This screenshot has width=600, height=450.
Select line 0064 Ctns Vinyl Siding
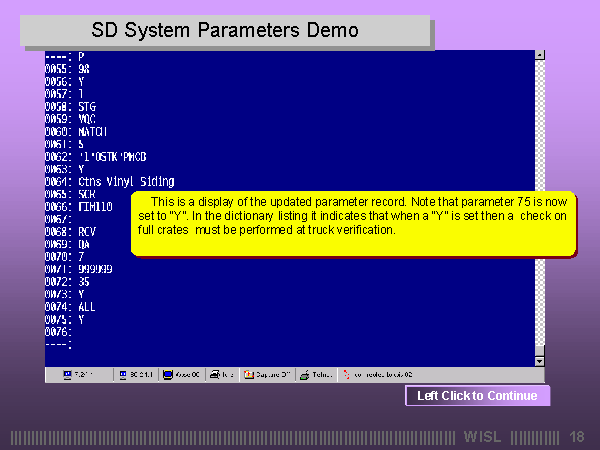110,182
